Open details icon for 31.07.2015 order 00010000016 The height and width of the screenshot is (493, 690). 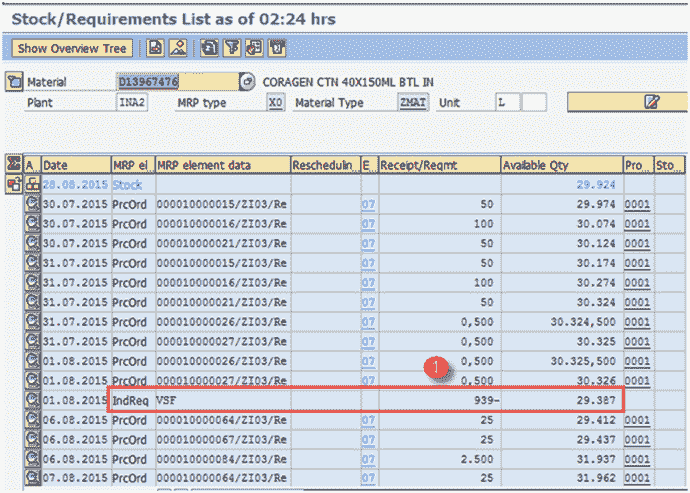[32, 282]
